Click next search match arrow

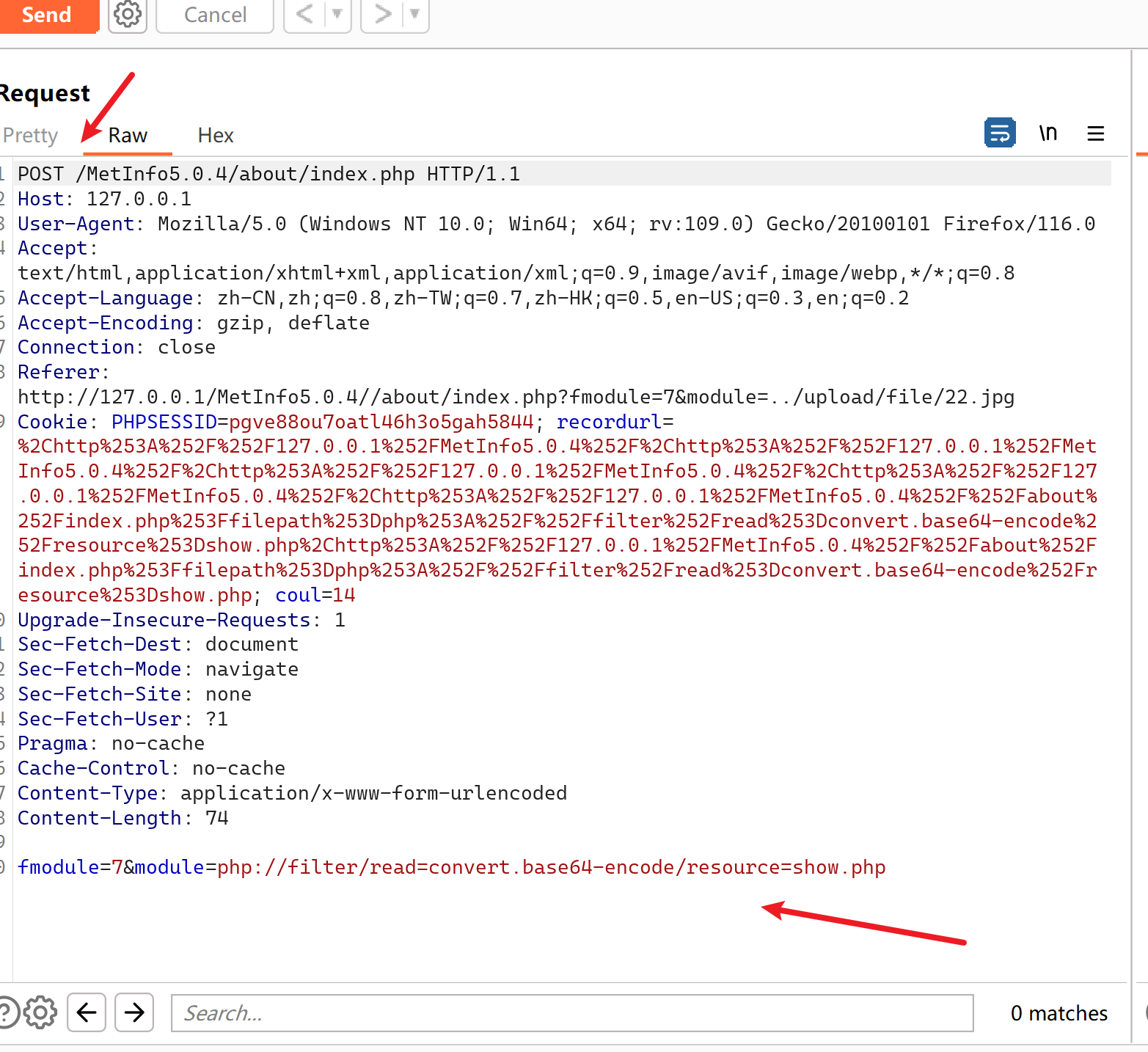(x=134, y=1013)
